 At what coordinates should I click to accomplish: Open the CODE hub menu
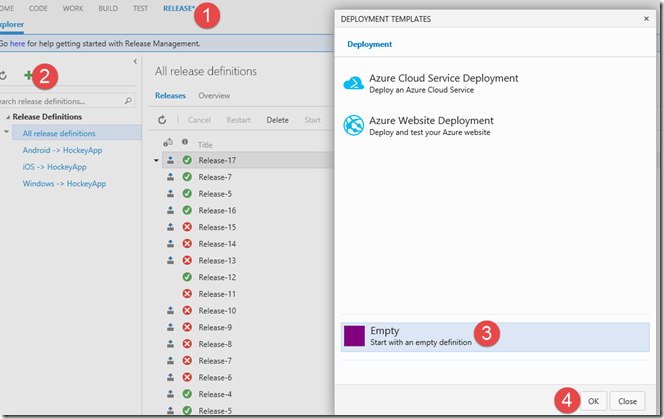point(38,8)
